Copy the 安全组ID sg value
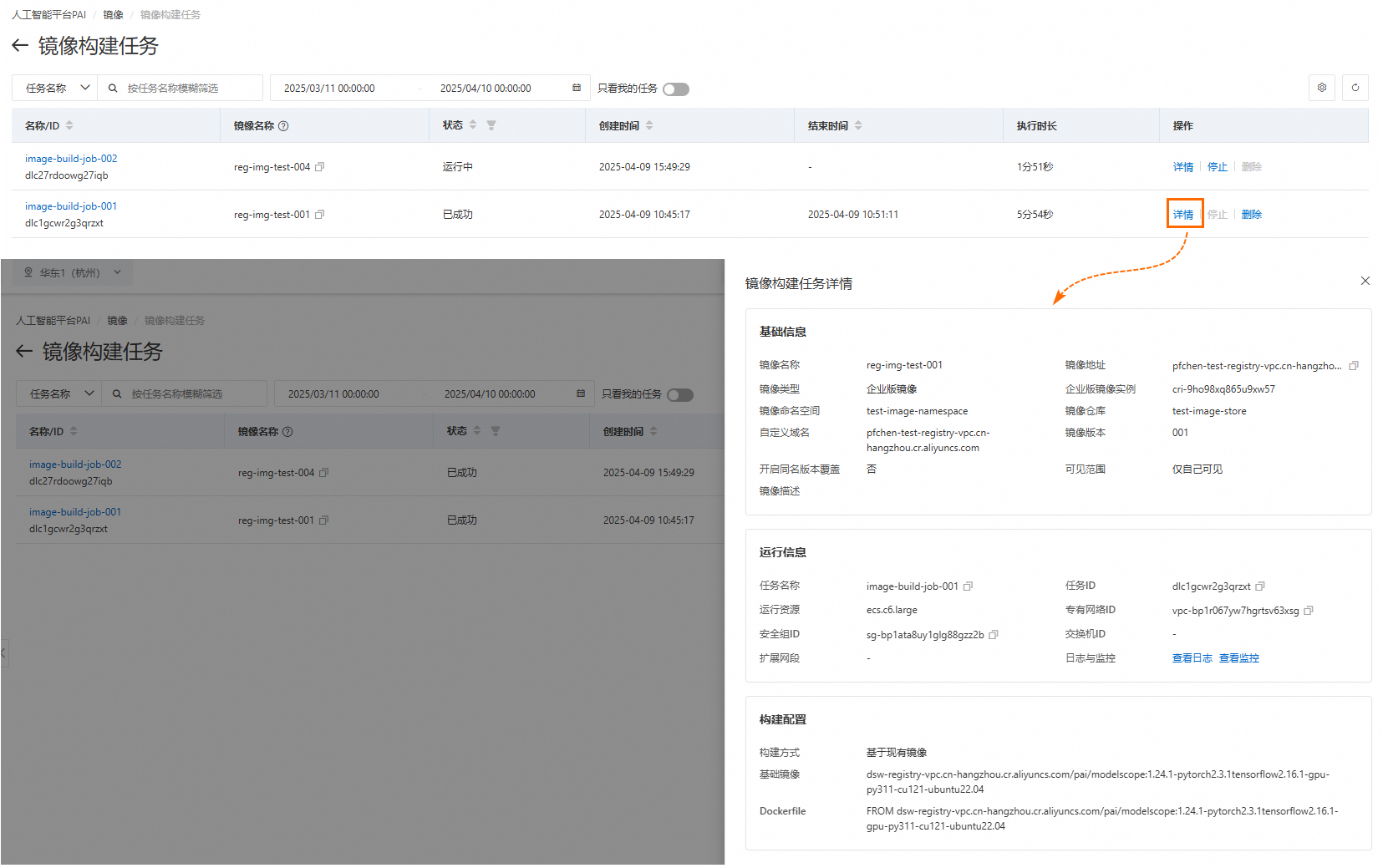Viewport: 1383px width, 868px height. click(994, 635)
